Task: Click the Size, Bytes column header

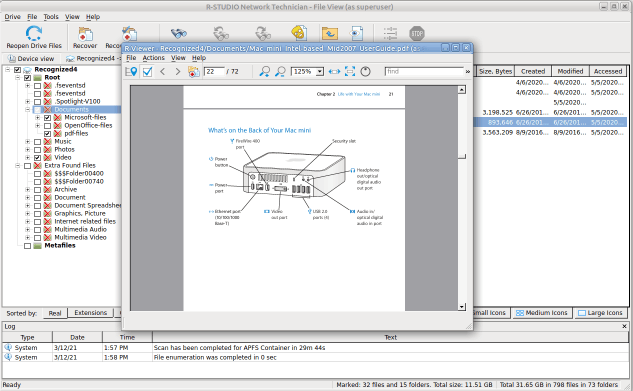Action: click(x=495, y=71)
